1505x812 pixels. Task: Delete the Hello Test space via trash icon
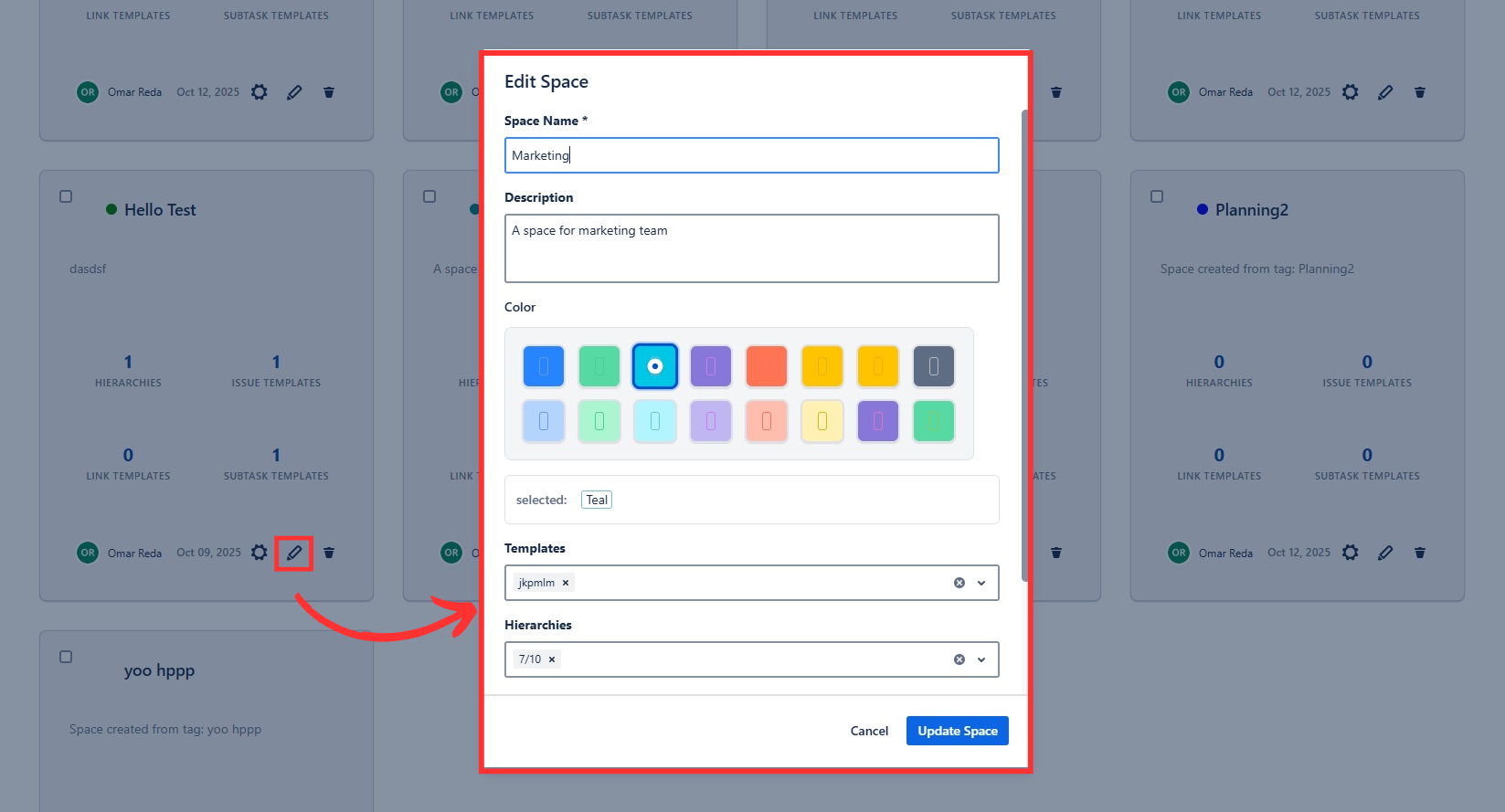click(x=329, y=553)
